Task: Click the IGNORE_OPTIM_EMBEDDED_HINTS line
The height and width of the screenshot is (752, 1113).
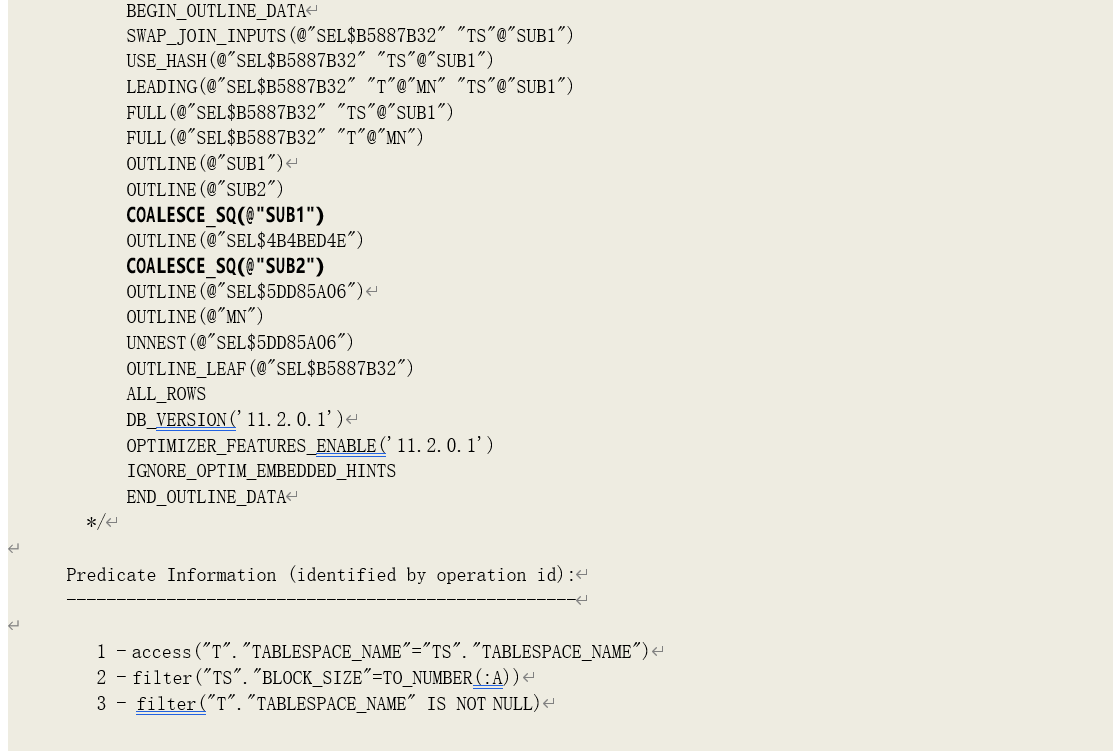Action: [261, 471]
